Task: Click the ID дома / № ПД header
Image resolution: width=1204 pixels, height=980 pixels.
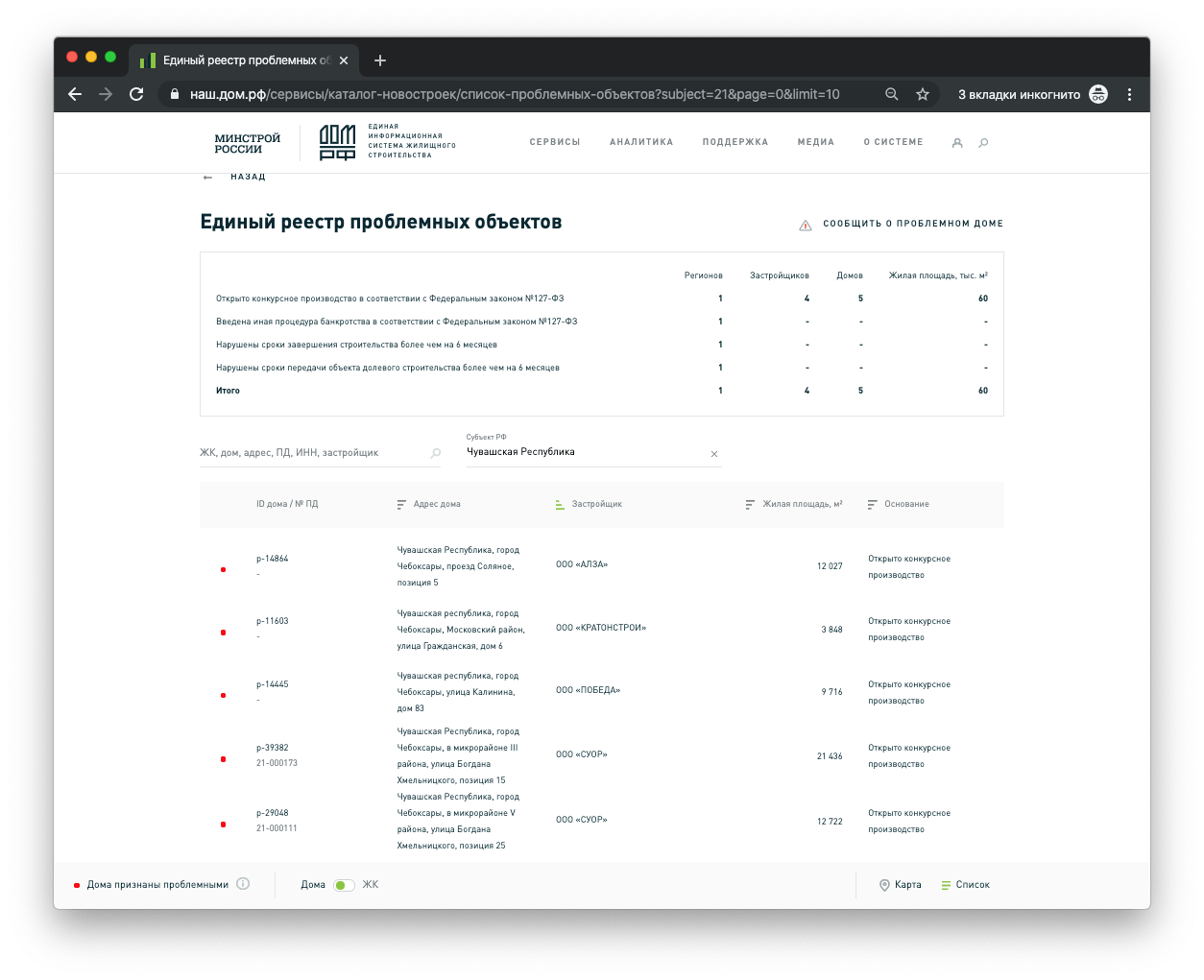Action: [x=287, y=504]
